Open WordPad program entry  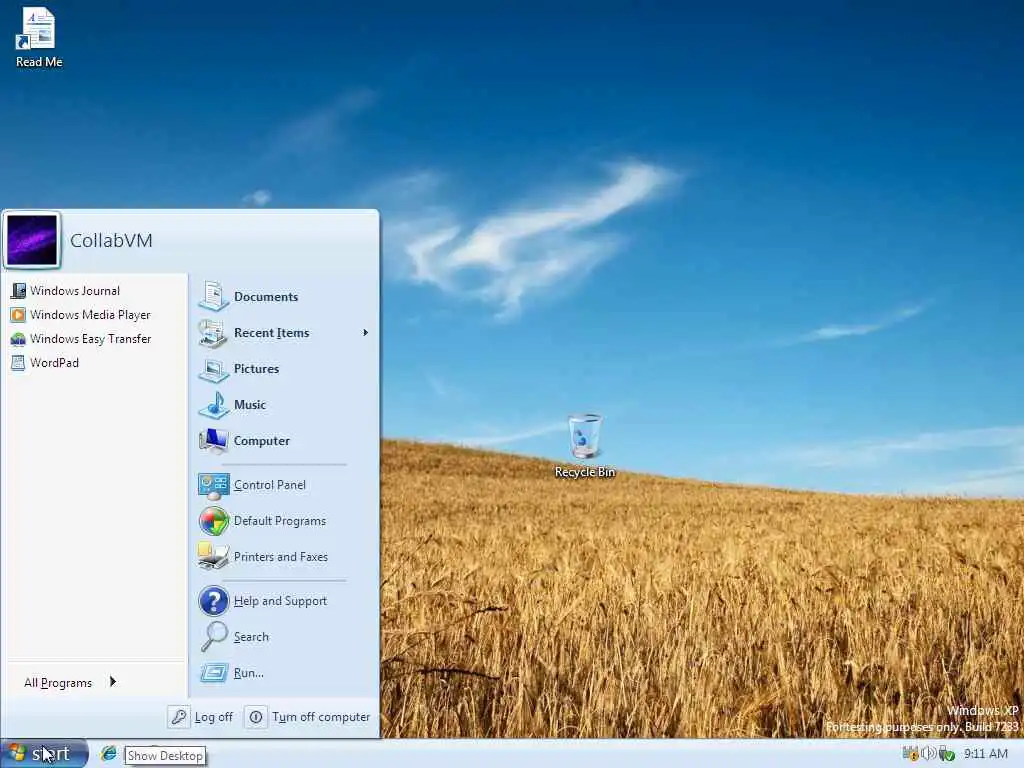pos(97,363)
